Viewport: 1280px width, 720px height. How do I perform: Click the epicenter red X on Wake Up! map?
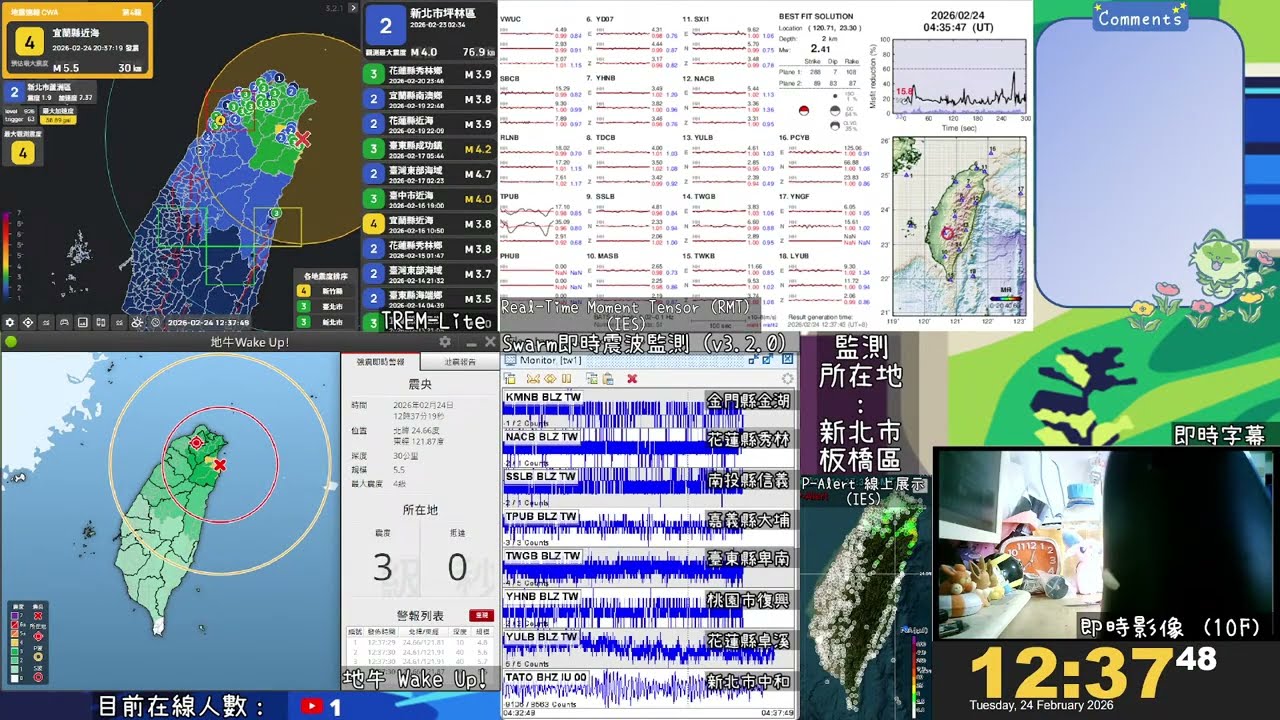click(x=220, y=465)
